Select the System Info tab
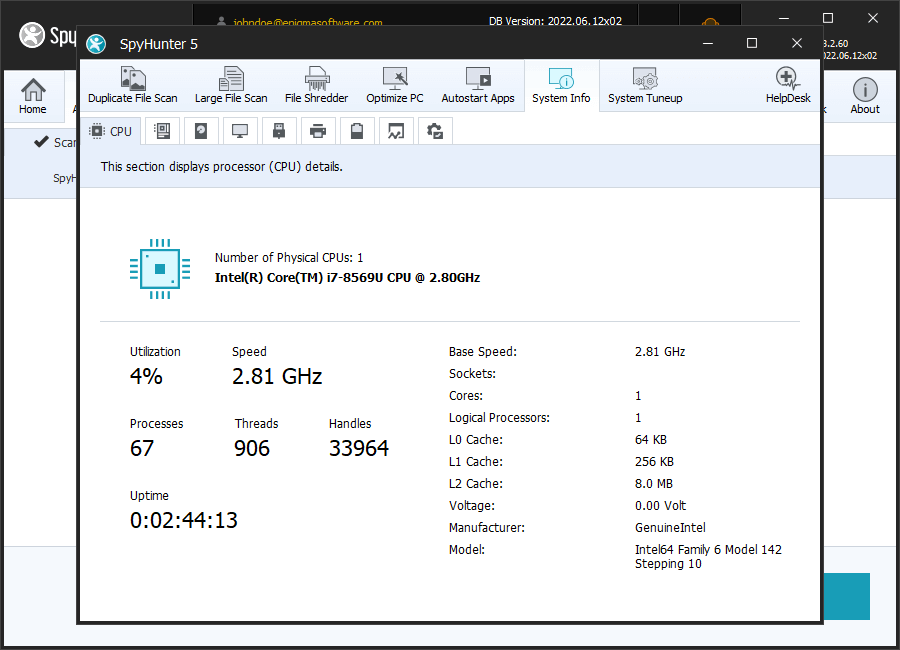This screenshot has width=900, height=650. [x=561, y=85]
